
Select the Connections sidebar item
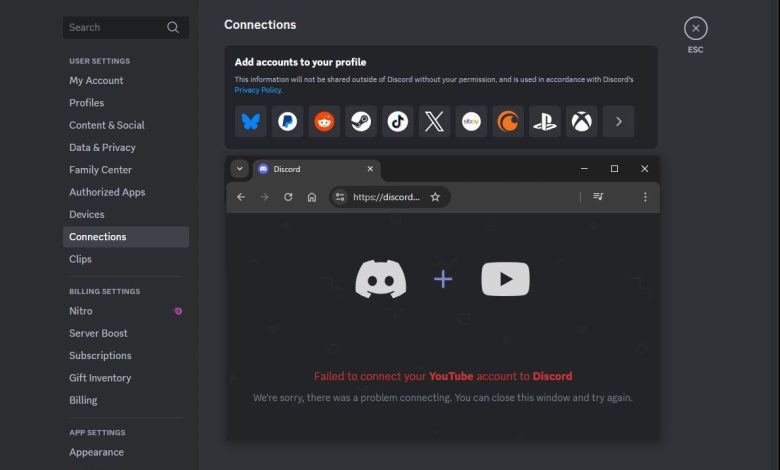pos(126,237)
